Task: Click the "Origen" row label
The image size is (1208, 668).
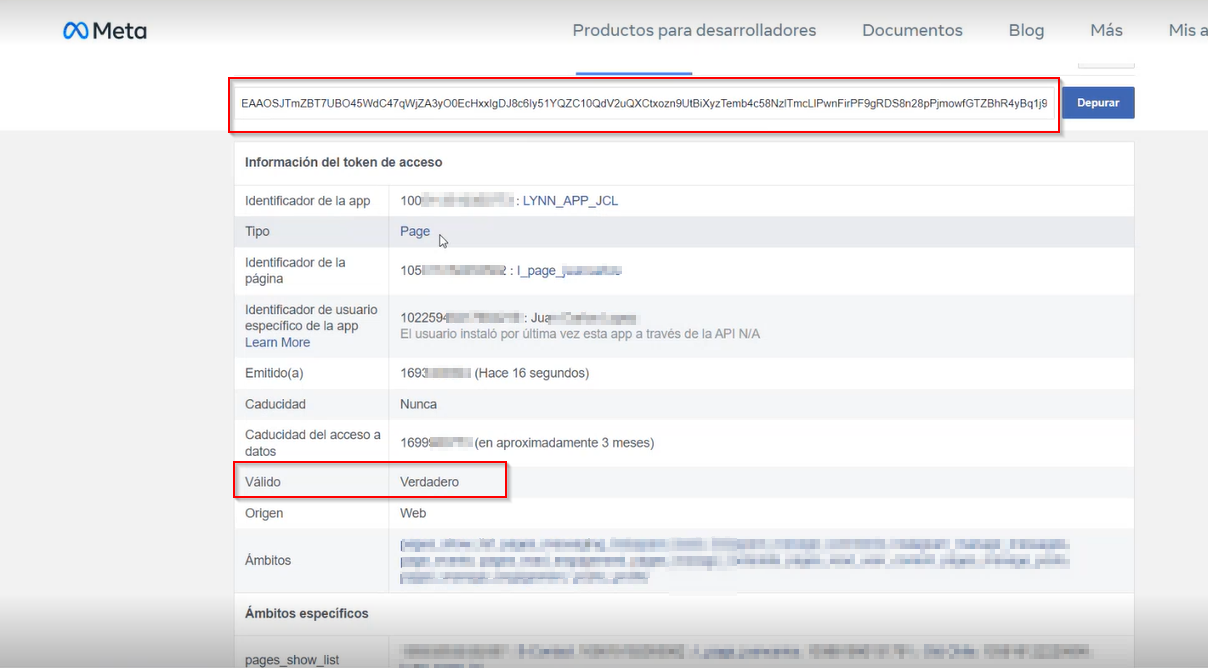Action: coord(264,513)
